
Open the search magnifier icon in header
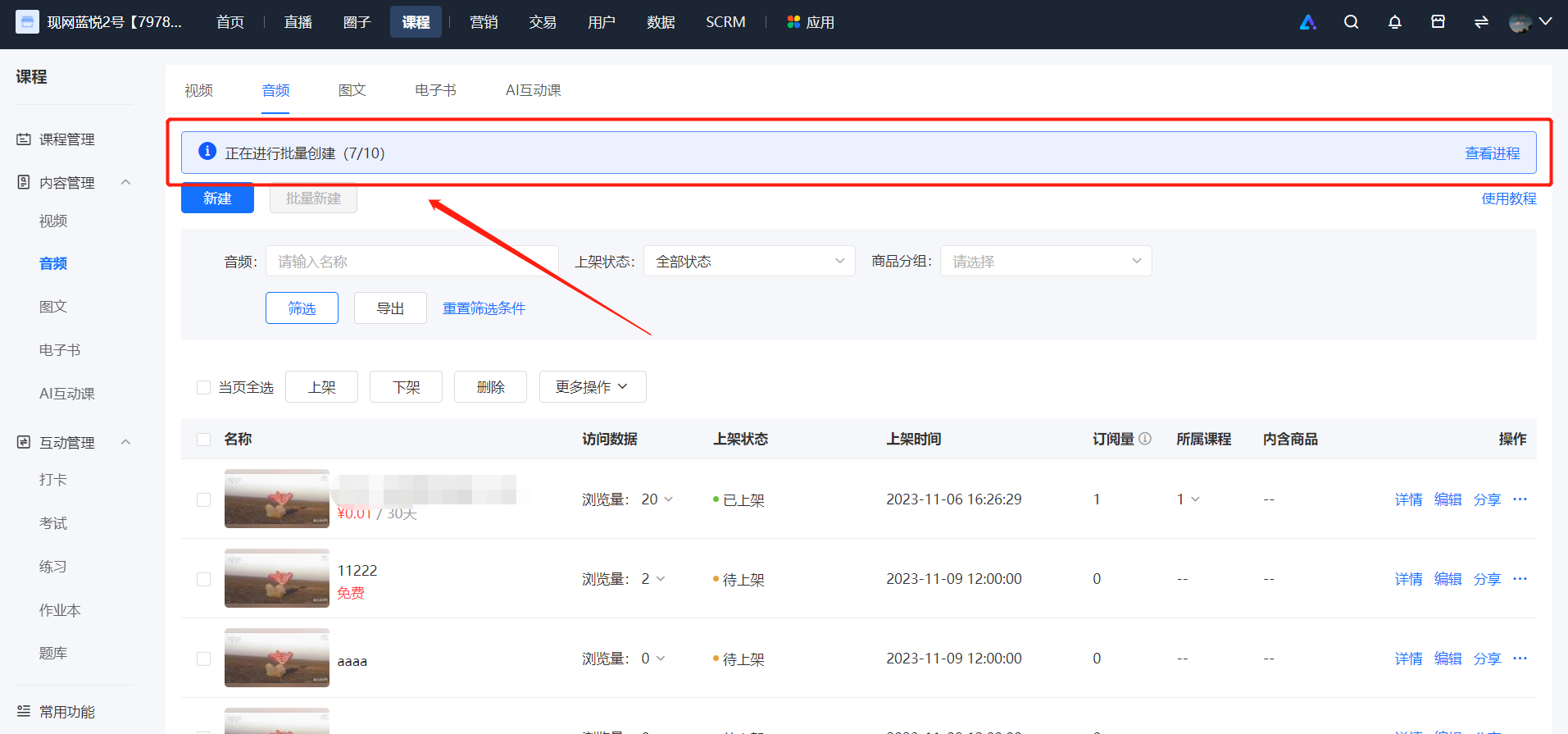pos(1351,22)
